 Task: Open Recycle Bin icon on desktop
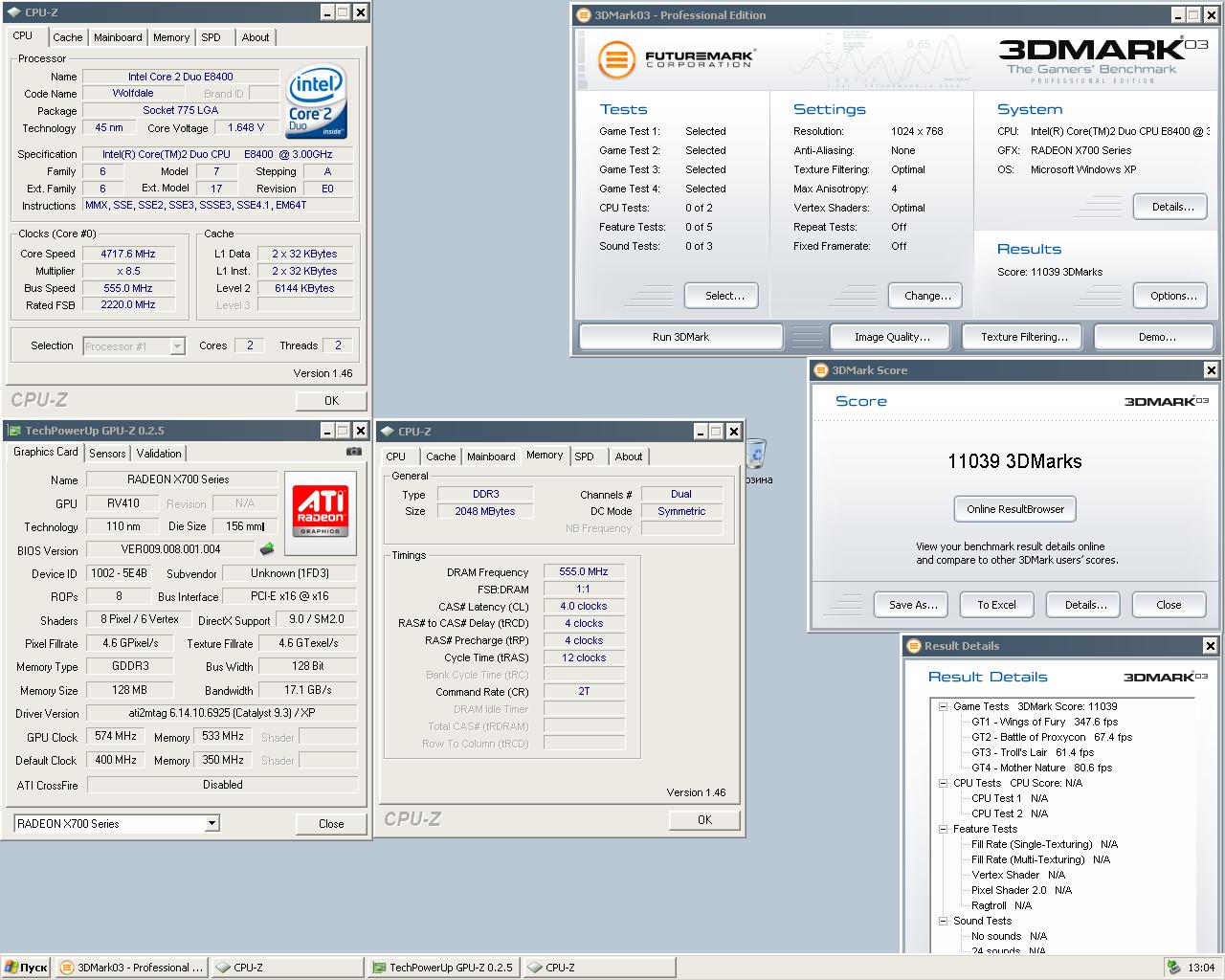tap(756, 455)
